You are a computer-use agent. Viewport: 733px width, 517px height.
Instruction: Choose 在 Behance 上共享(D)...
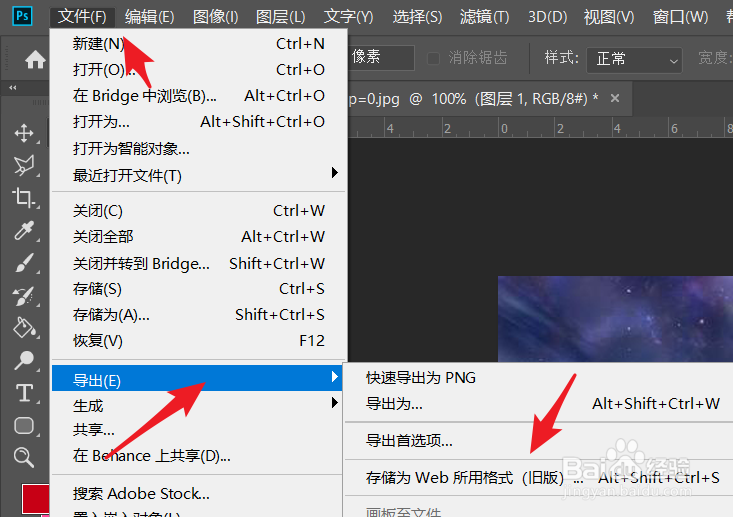tap(199, 456)
